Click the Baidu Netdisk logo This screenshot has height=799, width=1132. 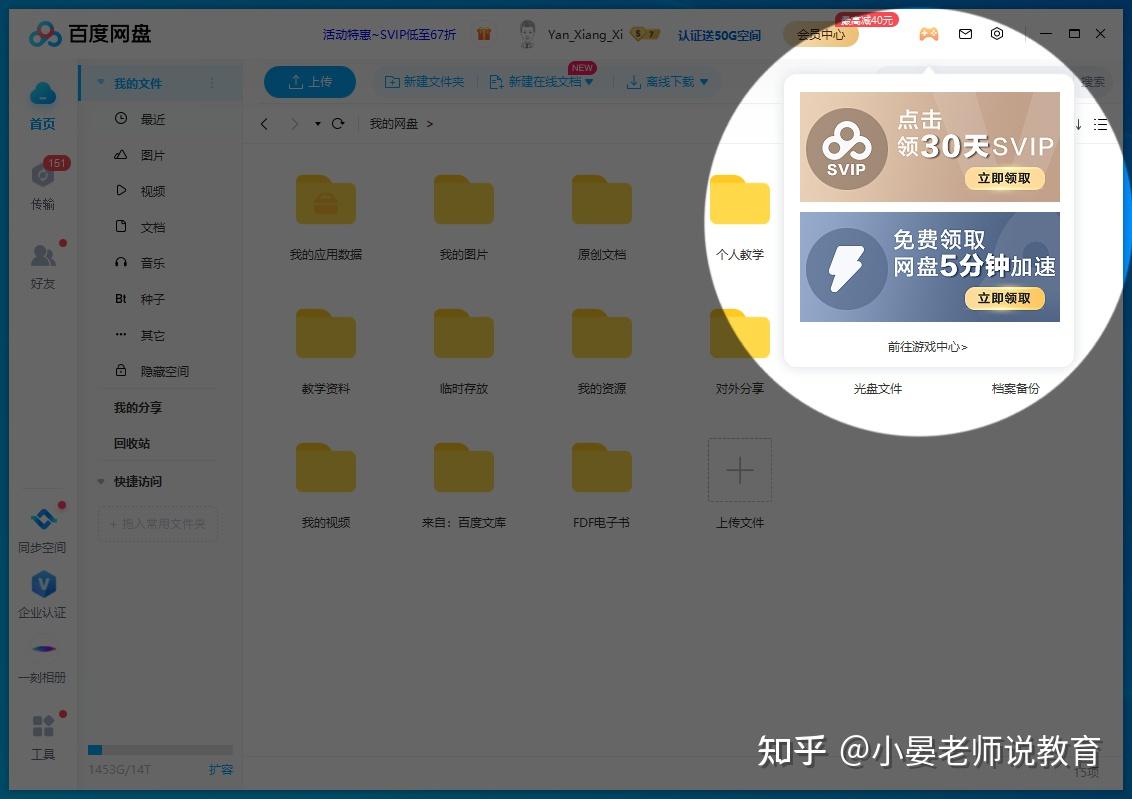tap(90, 34)
